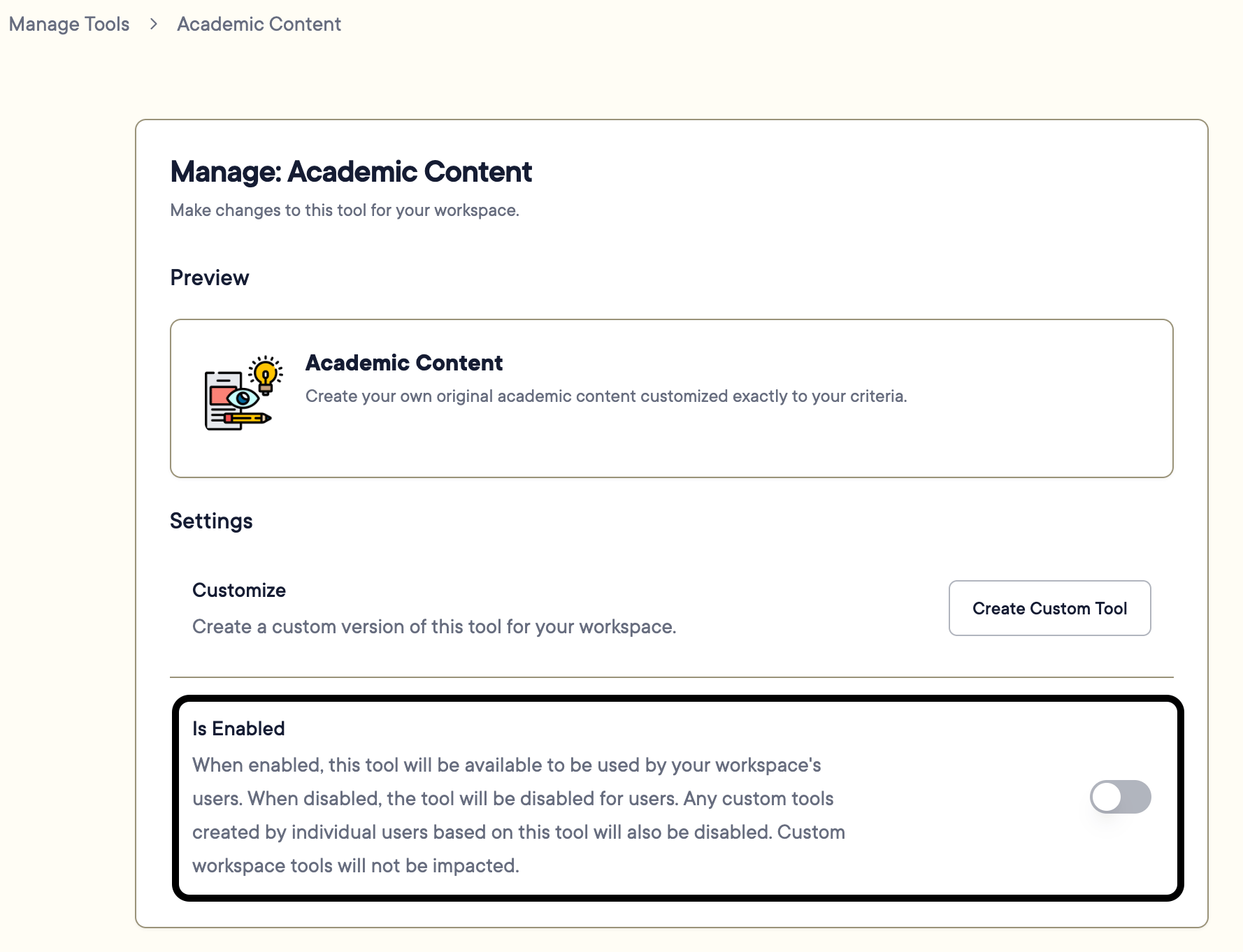Viewport: 1243px width, 952px height.
Task: Click the Is Enabled description paragraph
Action: point(519,815)
